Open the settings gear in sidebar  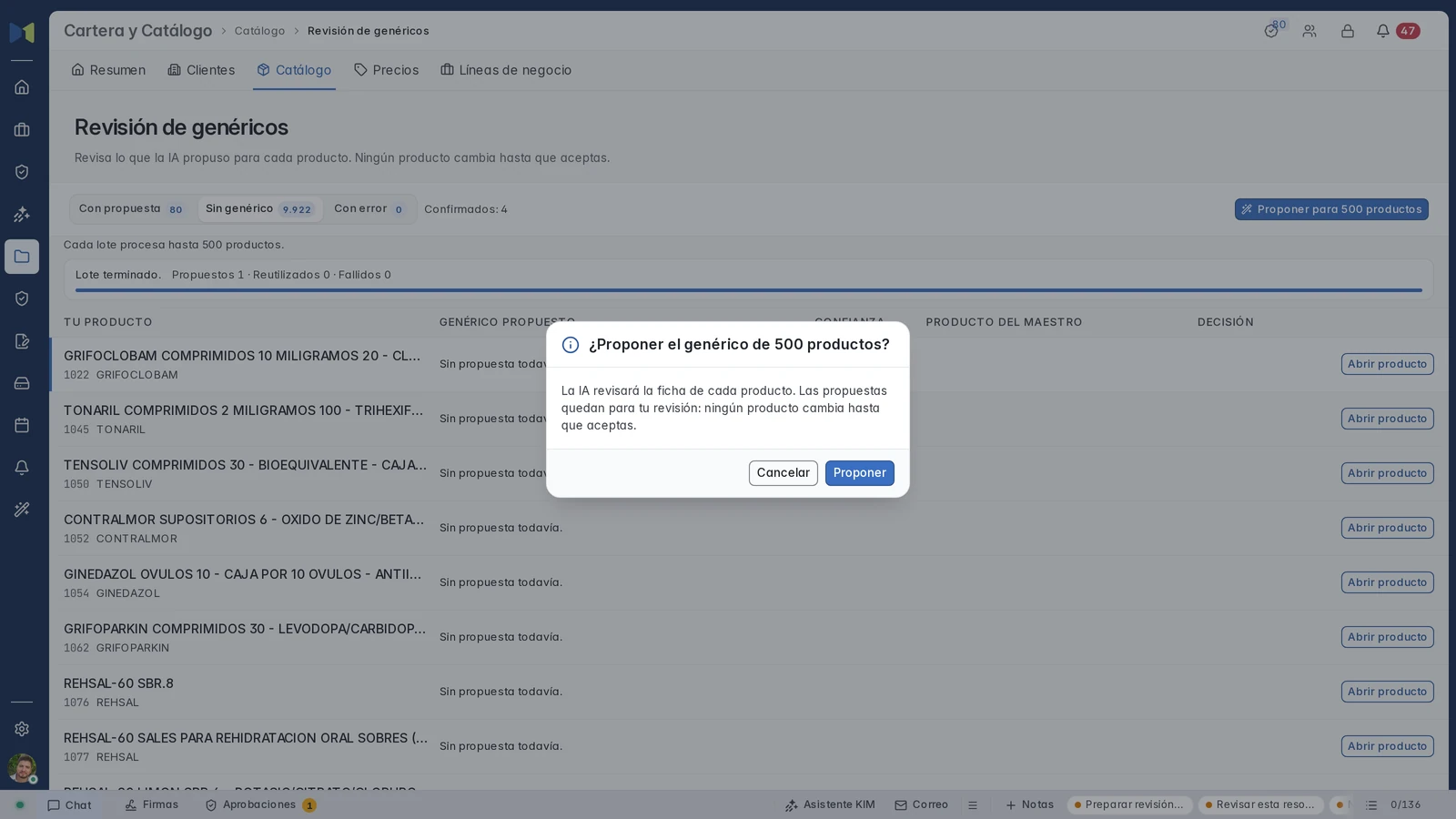[22, 729]
